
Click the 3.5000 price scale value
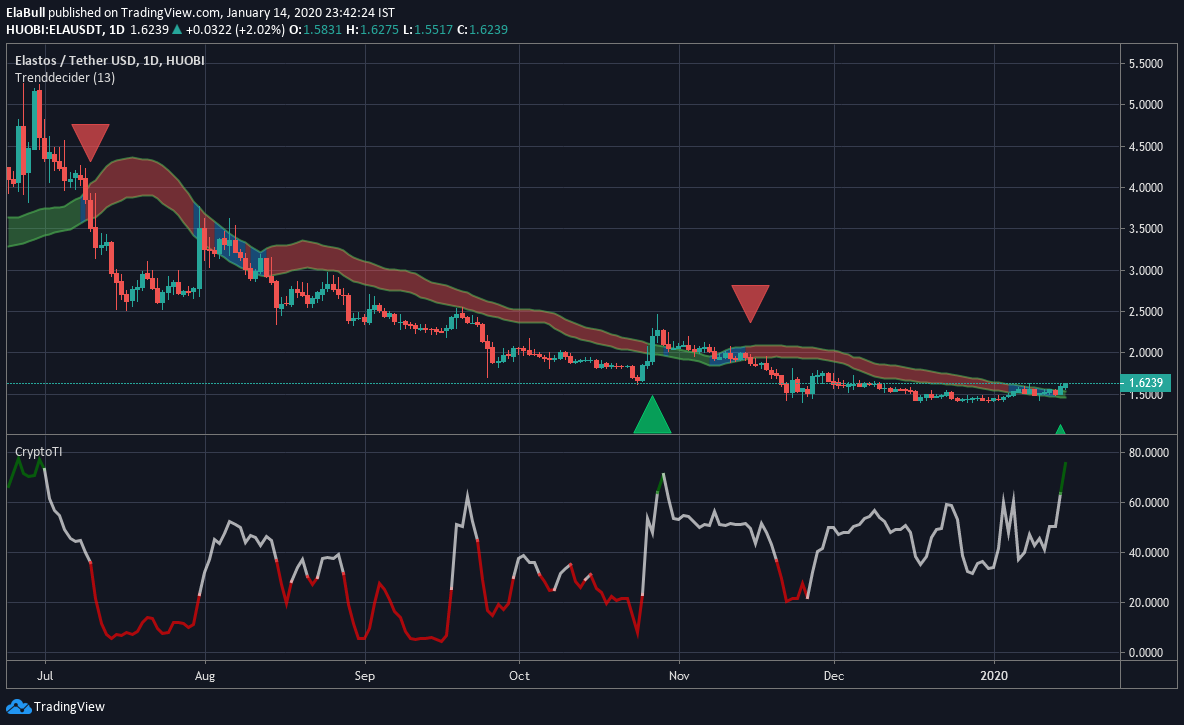coord(1145,228)
